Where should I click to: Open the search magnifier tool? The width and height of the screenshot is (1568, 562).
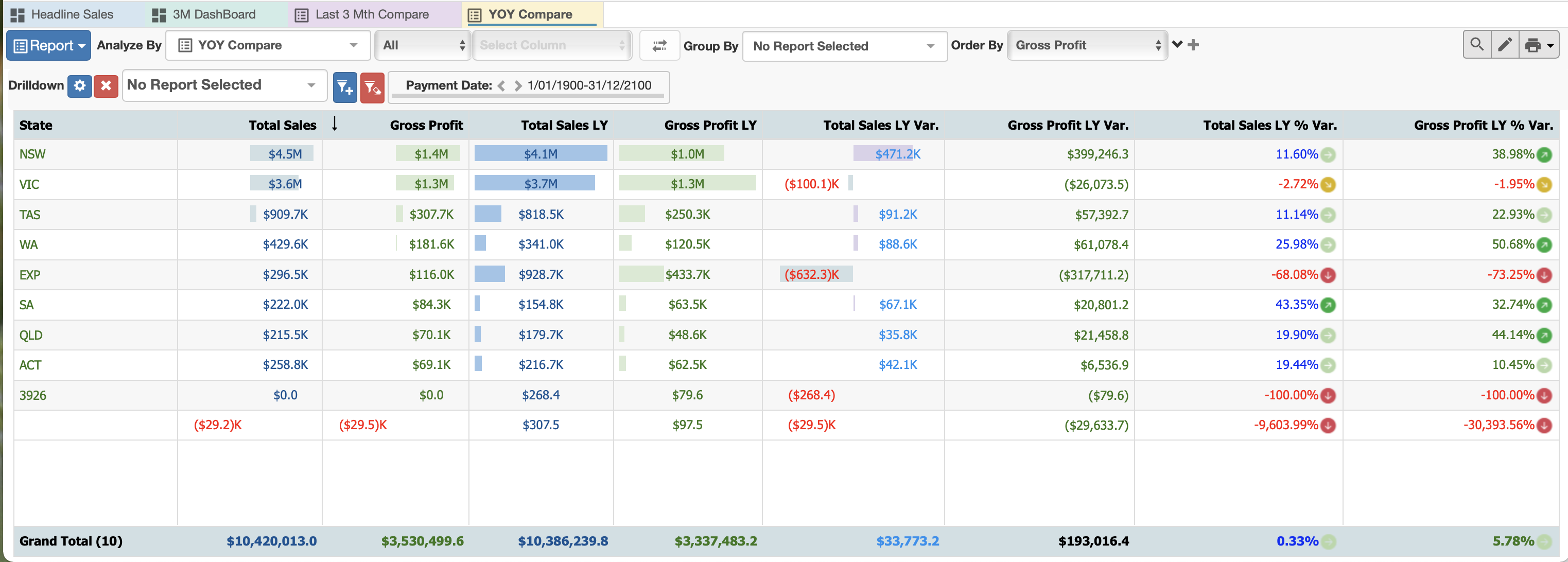pos(1477,44)
